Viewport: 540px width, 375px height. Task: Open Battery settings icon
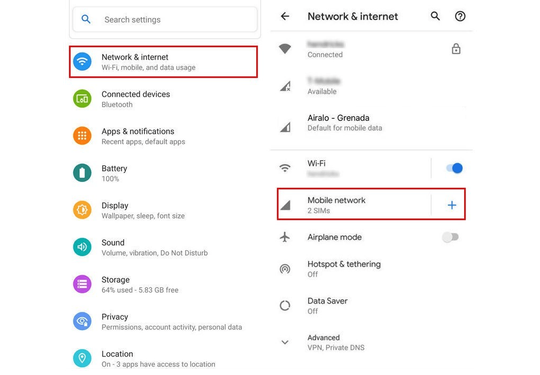(82, 173)
